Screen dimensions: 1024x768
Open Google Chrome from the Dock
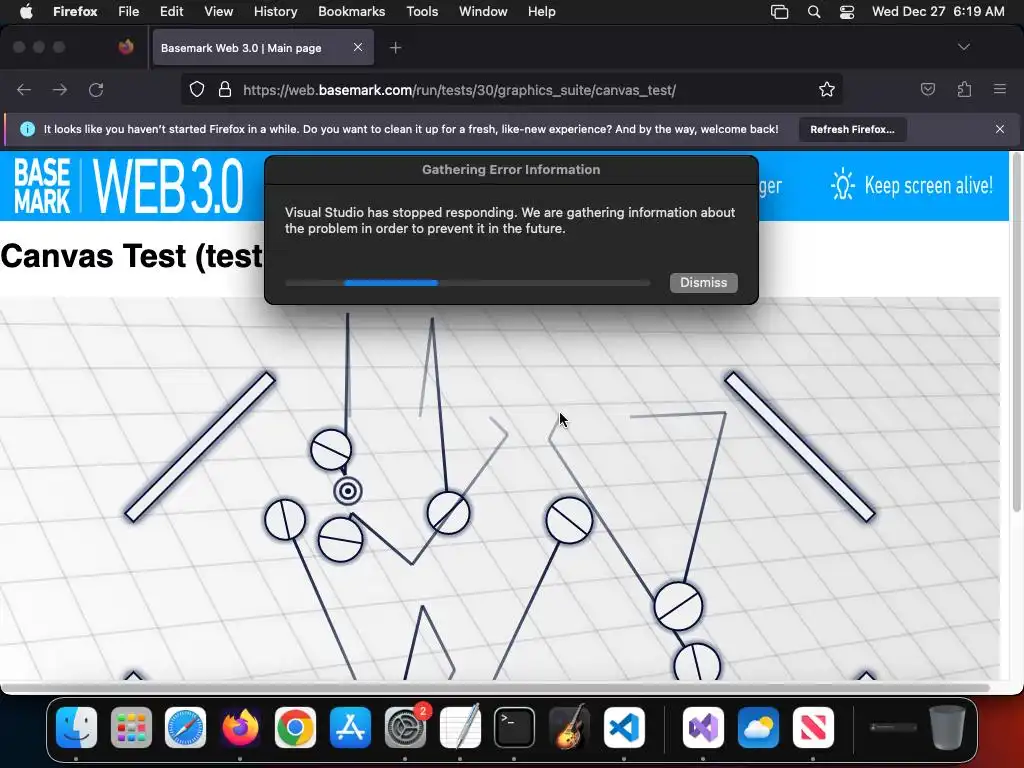tap(295, 728)
